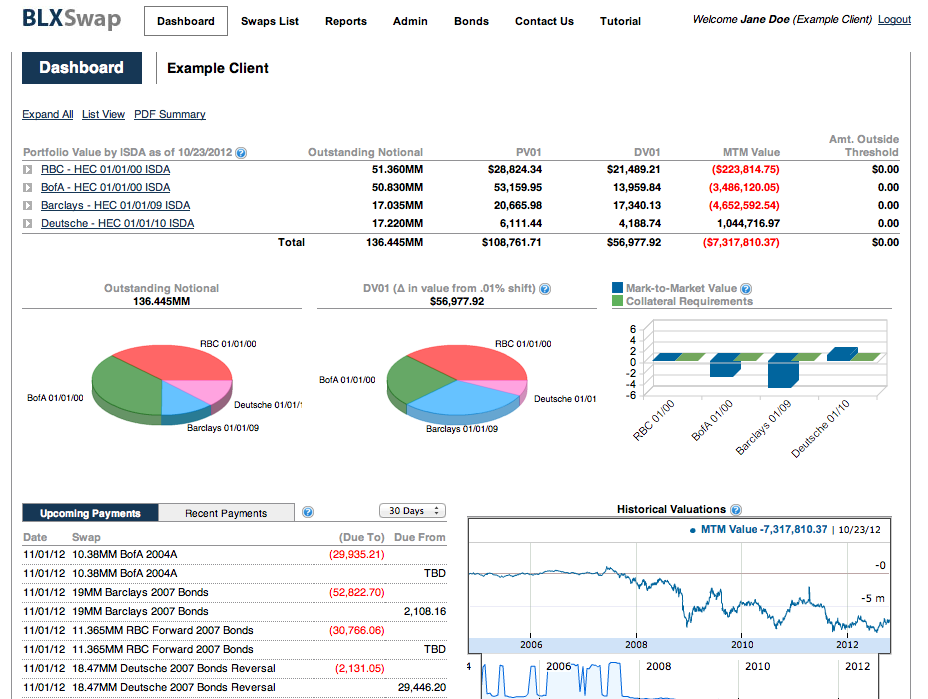Click BofA DV01 value 13,959.84
This screenshot has height=699, width=928.
tap(637, 188)
